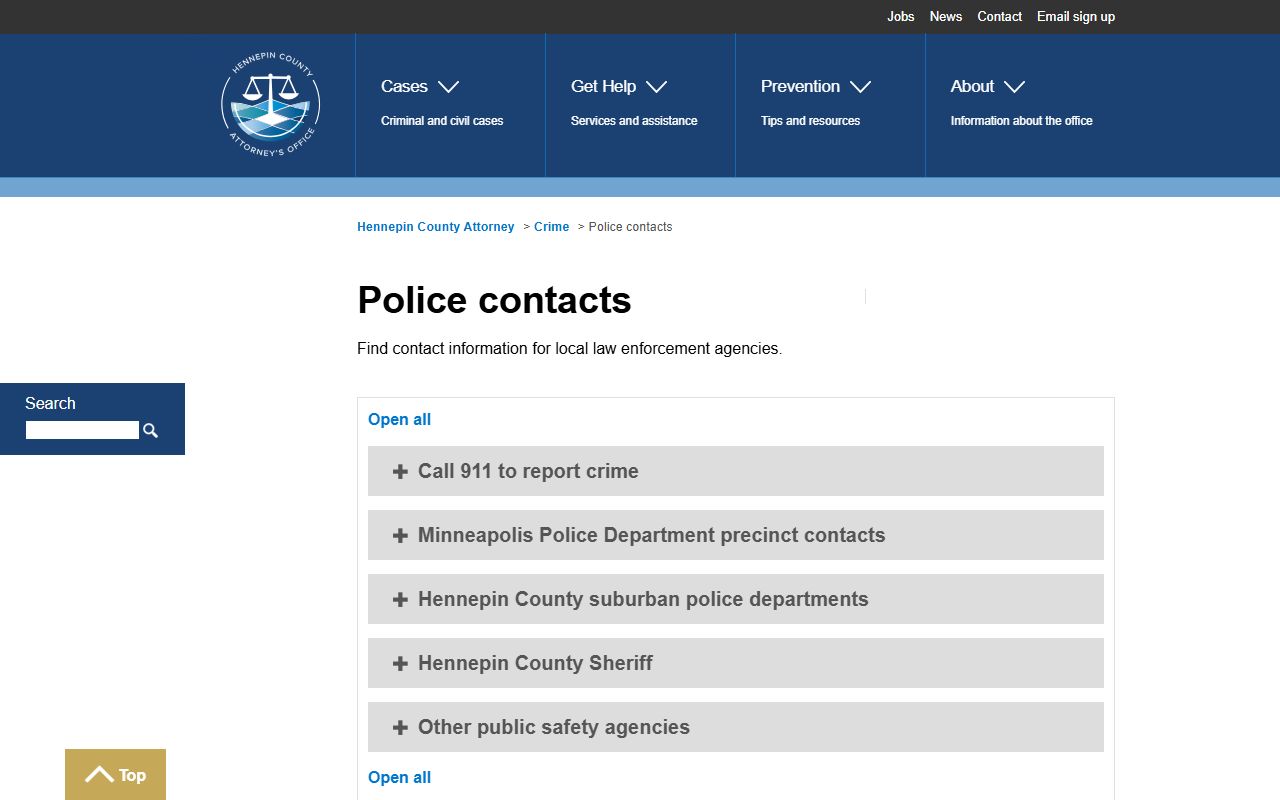Open the News link in the top bar

click(x=946, y=16)
